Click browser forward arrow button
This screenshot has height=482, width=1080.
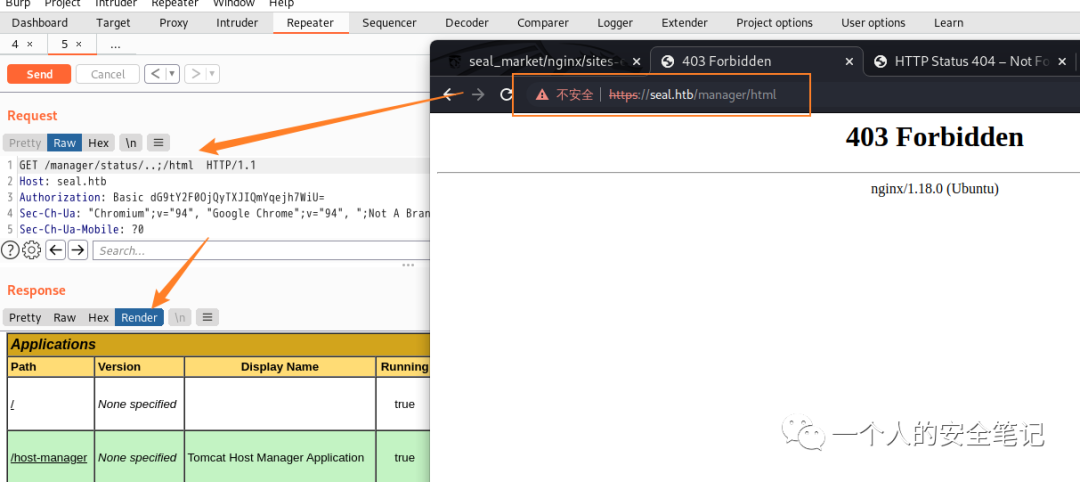[478, 94]
